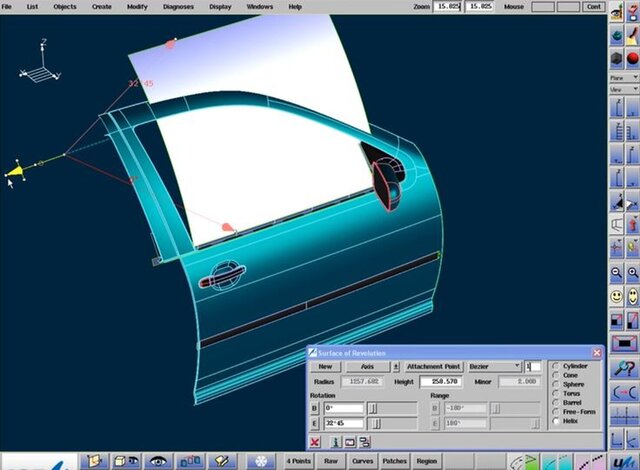This screenshot has width=640, height=470.
Task: Click the linked boxes icon in dialog footer
Action: [364, 442]
